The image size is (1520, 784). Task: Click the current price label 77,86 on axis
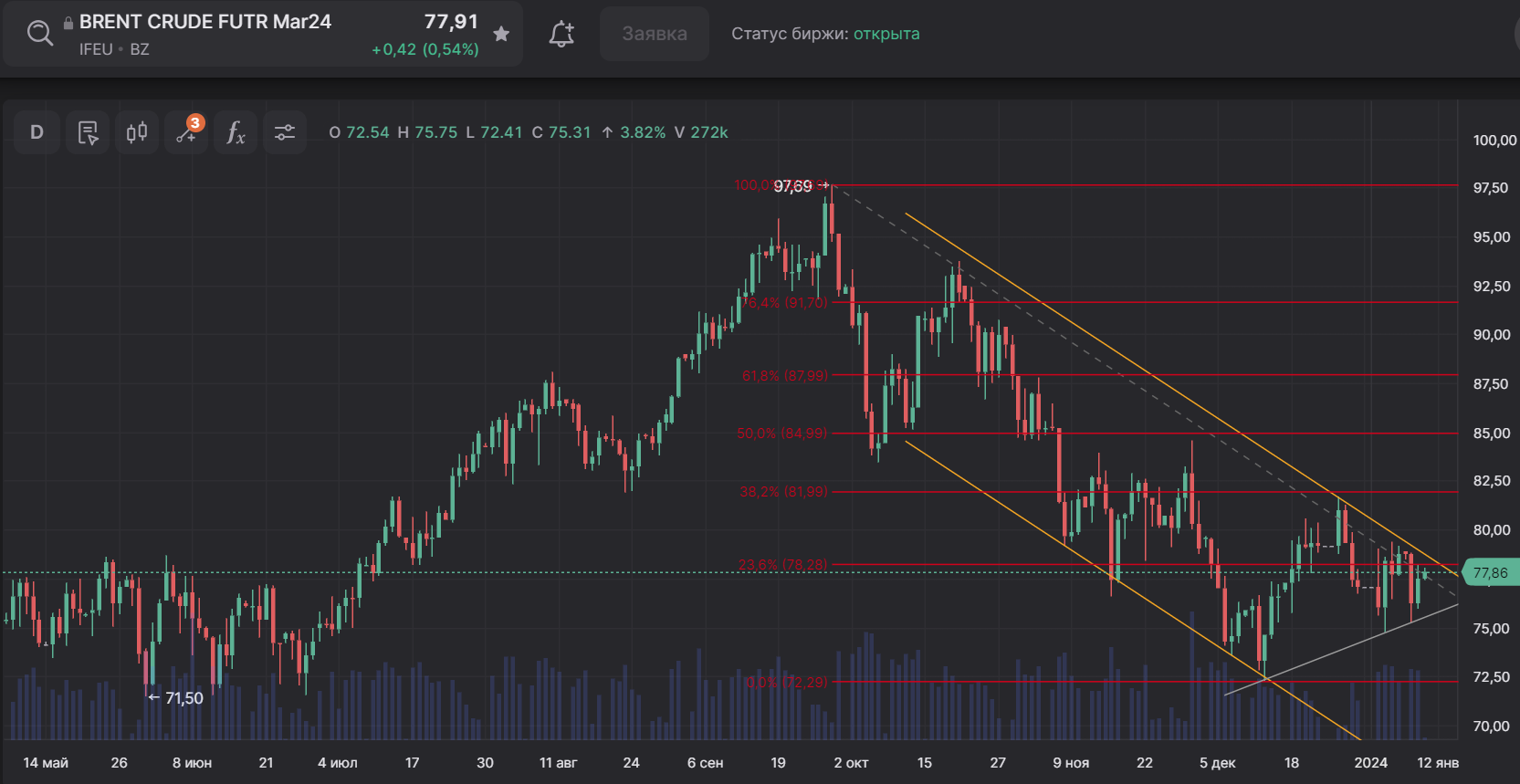coord(1490,573)
